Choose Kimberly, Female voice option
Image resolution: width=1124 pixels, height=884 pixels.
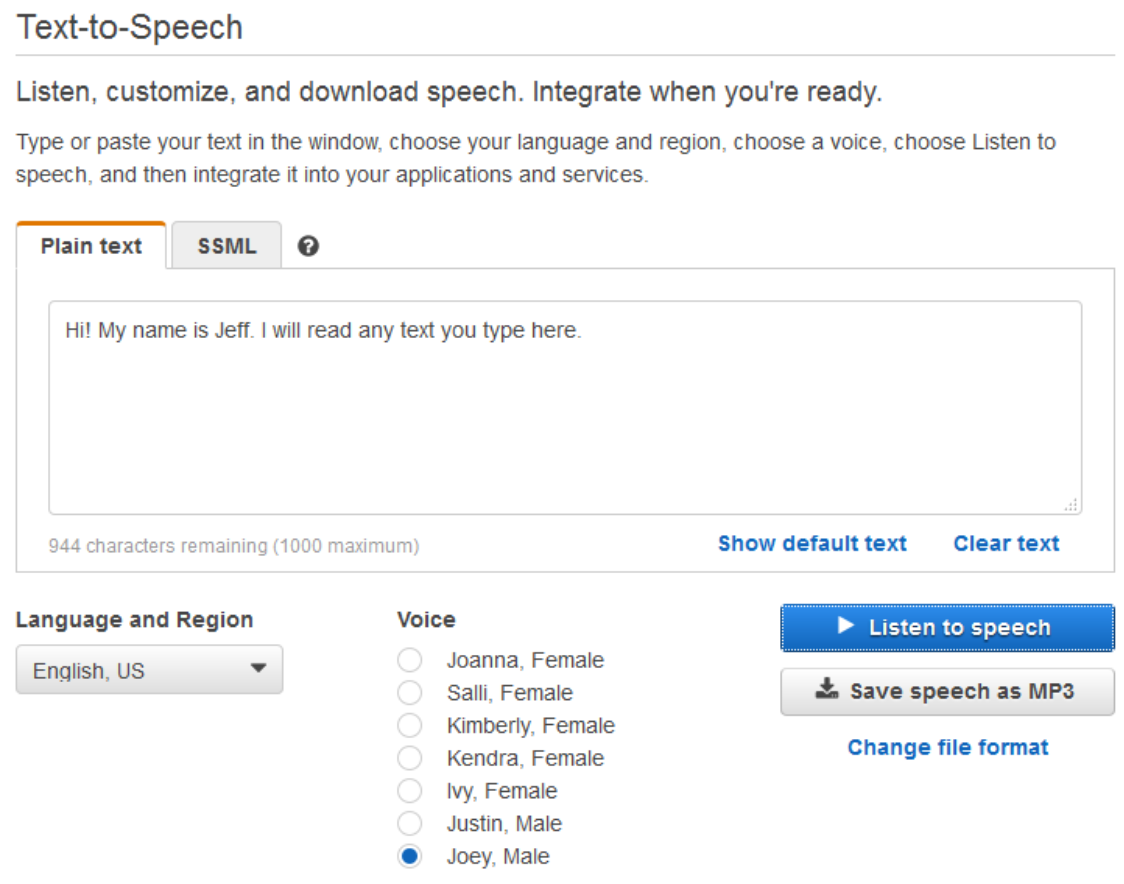tap(410, 726)
